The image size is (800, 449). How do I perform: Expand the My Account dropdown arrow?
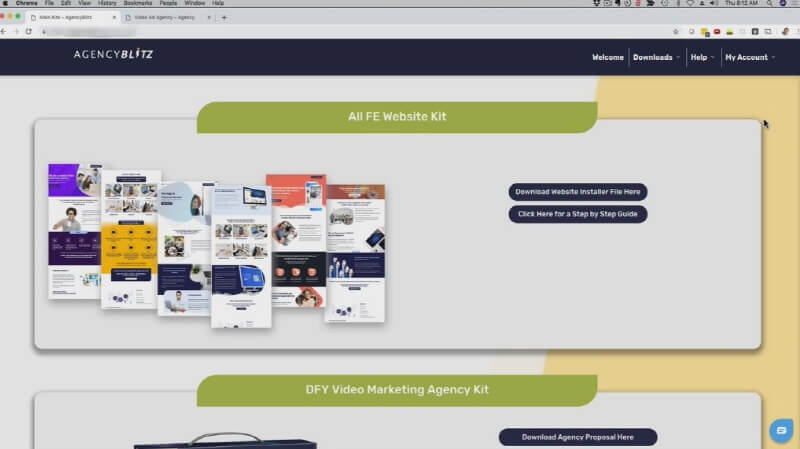(773, 58)
